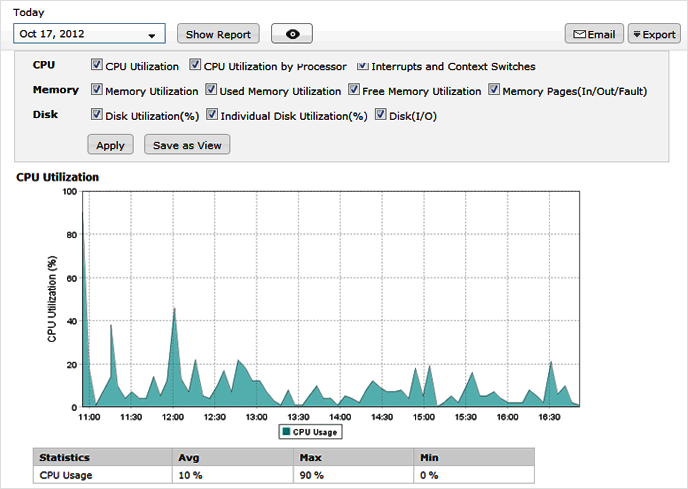Click the eye icon view button
The height and width of the screenshot is (489, 688).
tap(292, 34)
